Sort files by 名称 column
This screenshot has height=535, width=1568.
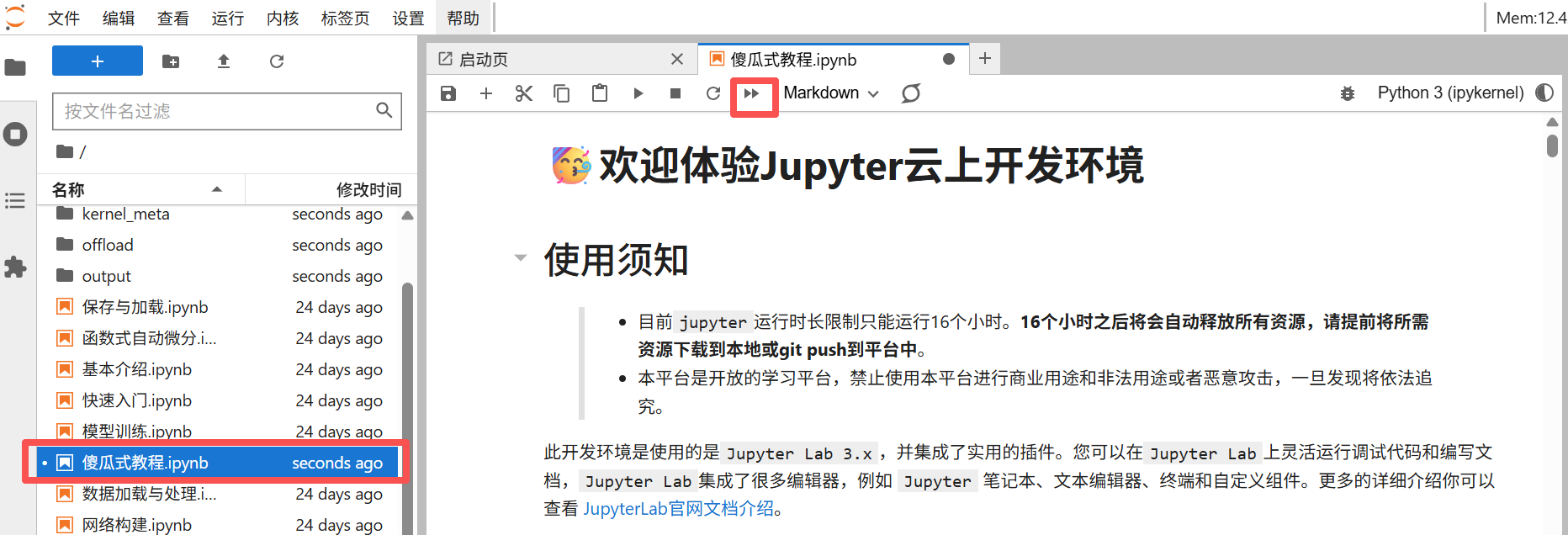click(141, 189)
